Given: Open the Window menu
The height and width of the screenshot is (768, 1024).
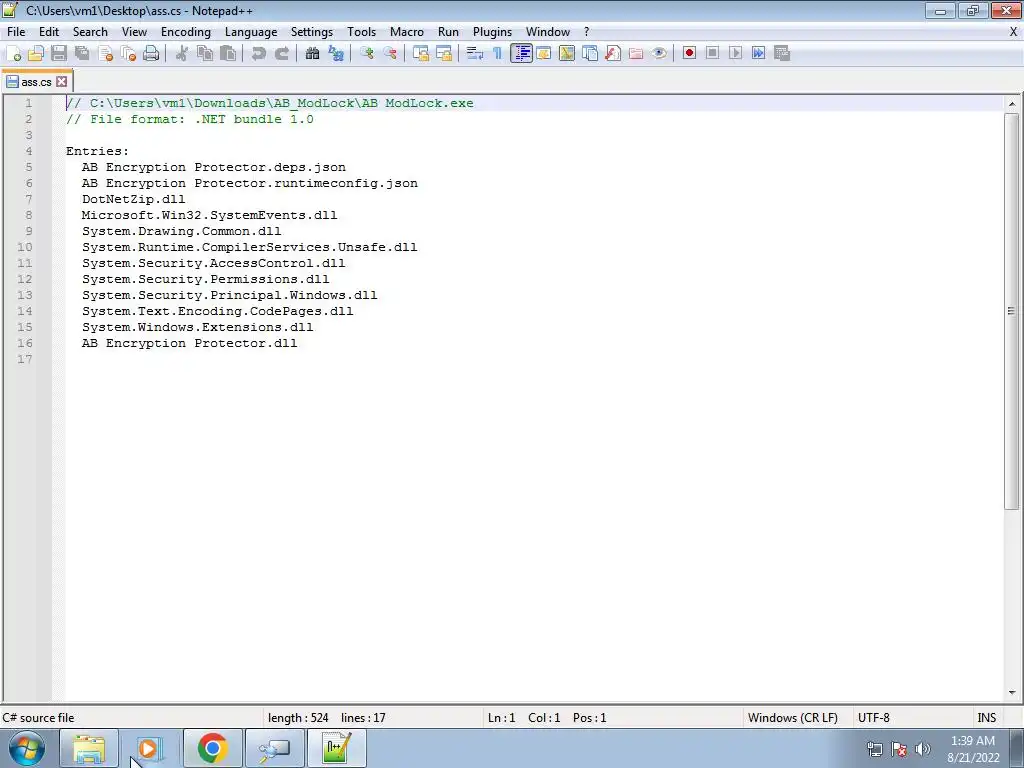Looking at the screenshot, I should [x=548, y=32].
